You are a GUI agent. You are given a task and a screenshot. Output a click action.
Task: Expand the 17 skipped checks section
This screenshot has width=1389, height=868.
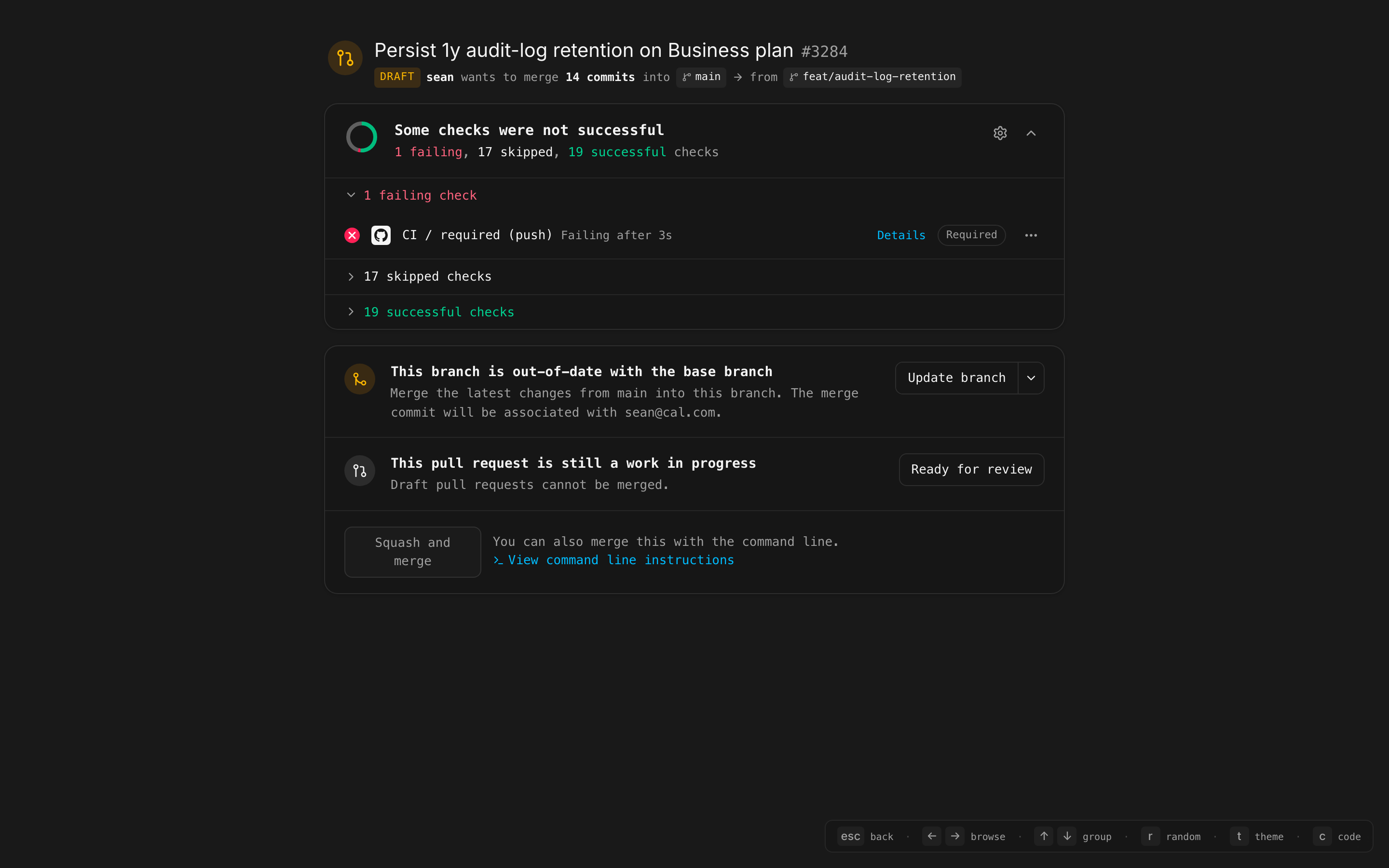[351, 277]
